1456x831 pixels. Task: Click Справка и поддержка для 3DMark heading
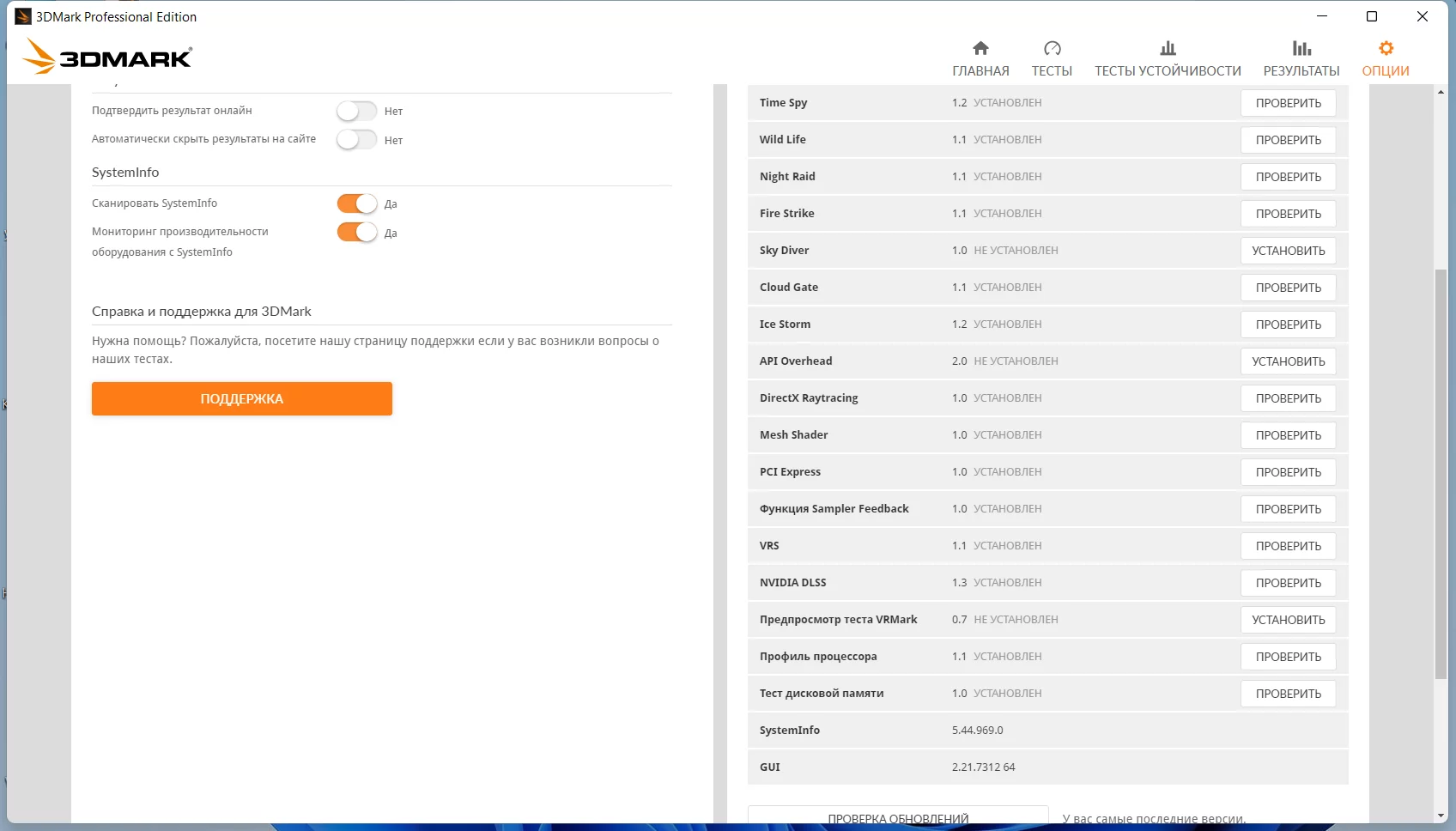click(202, 312)
